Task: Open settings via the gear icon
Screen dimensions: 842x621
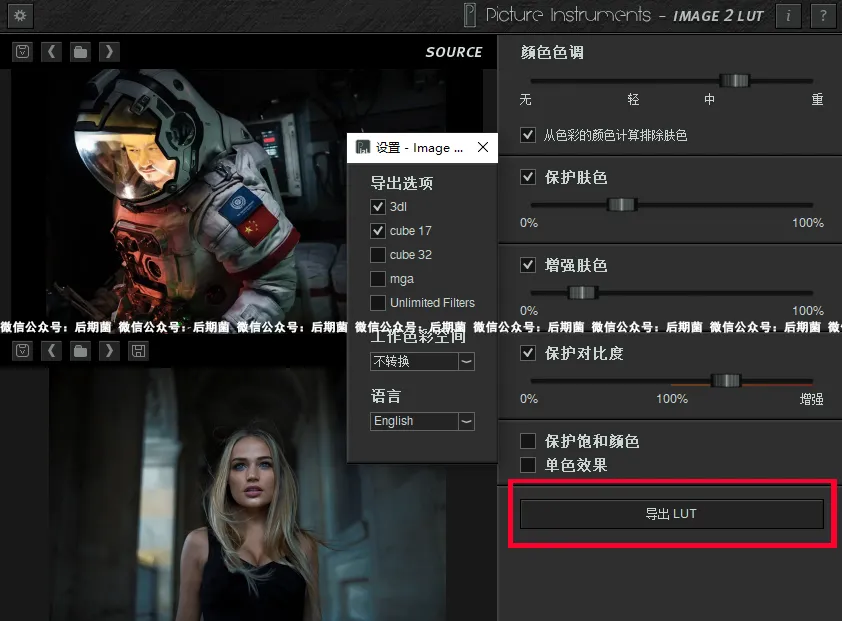Action: click(x=20, y=15)
